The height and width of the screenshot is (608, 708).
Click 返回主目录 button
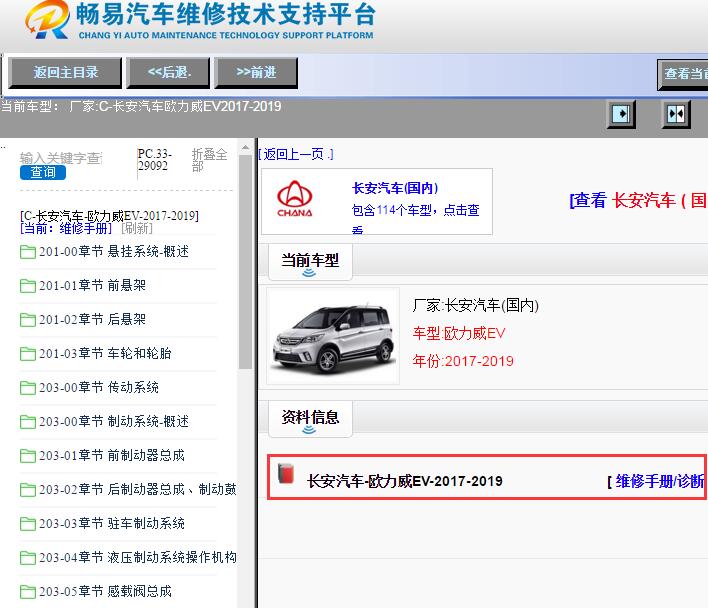(65, 72)
